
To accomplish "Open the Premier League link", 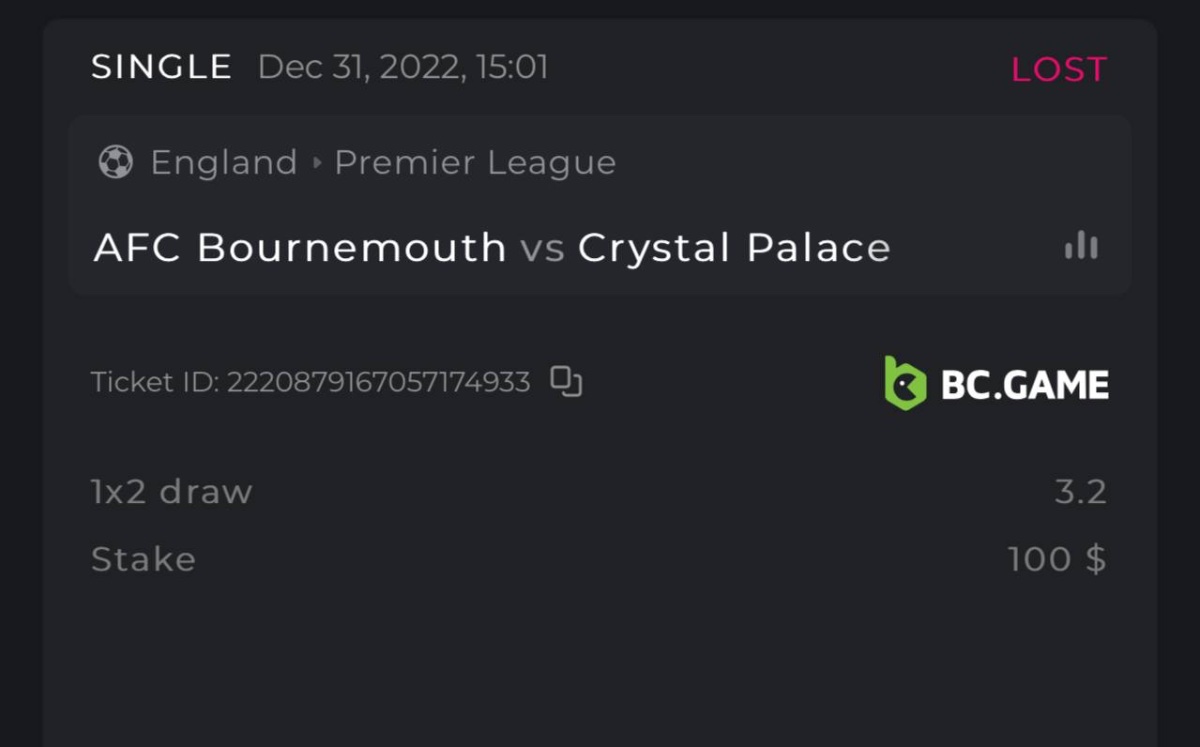I will [475, 163].
